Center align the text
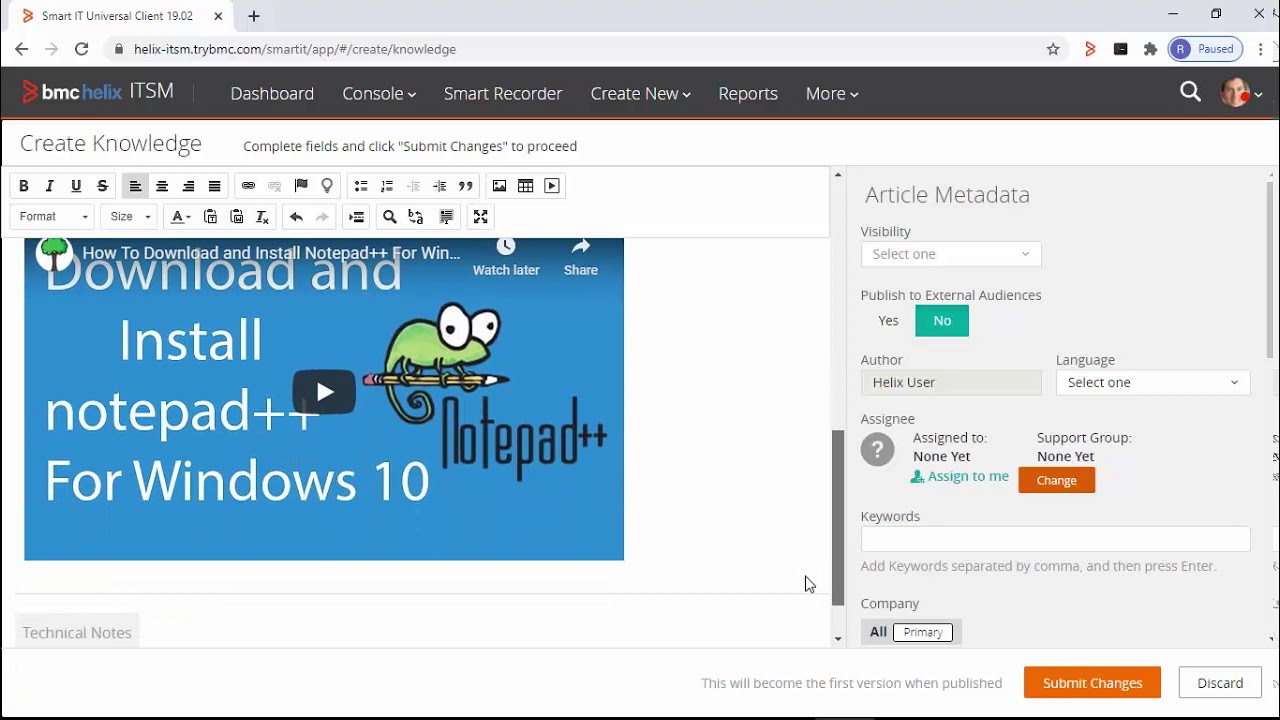The width and height of the screenshot is (1280, 720). pyautogui.click(x=161, y=186)
